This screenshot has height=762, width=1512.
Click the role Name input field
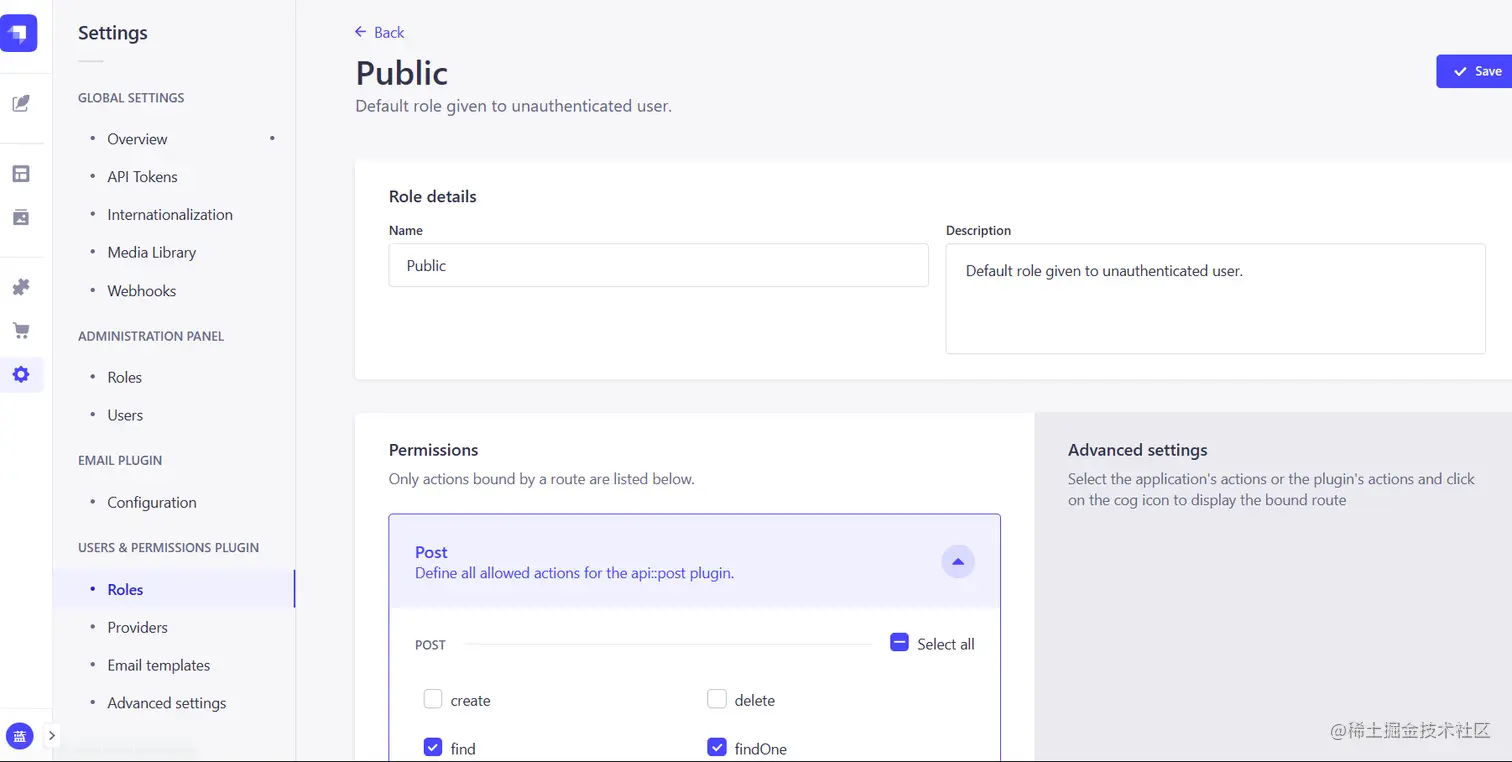(x=658, y=266)
